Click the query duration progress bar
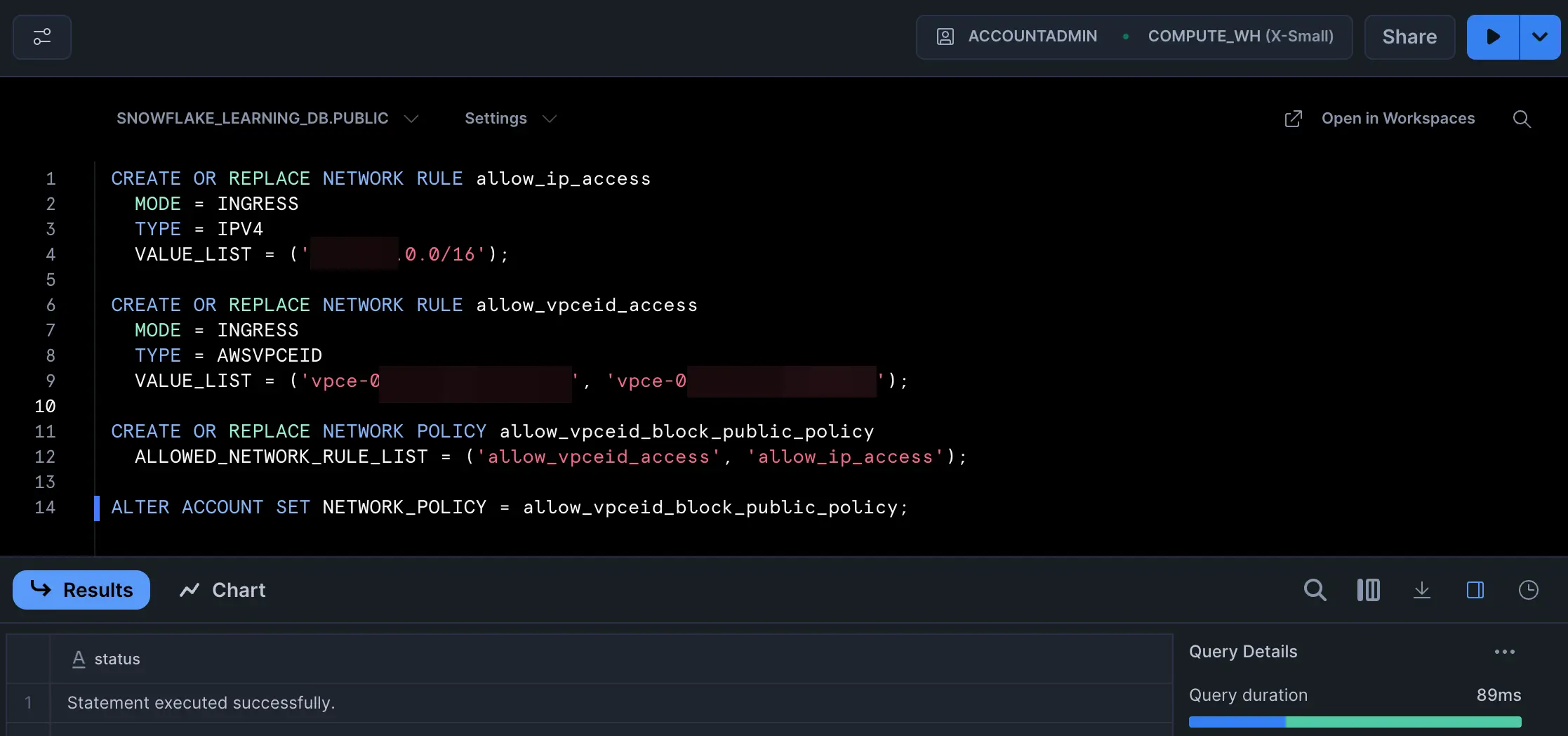The width and height of the screenshot is (1568, 736). [1355, 722]
